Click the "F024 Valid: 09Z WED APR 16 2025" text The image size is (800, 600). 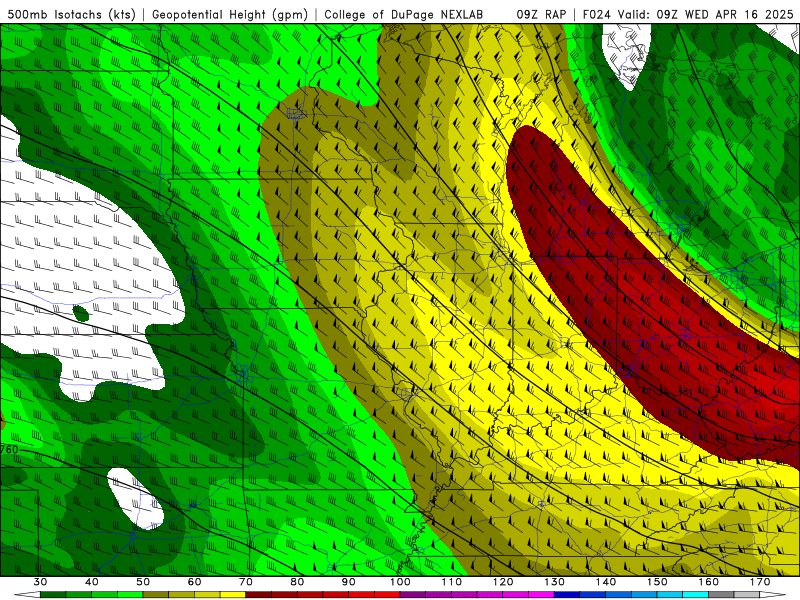688,14
